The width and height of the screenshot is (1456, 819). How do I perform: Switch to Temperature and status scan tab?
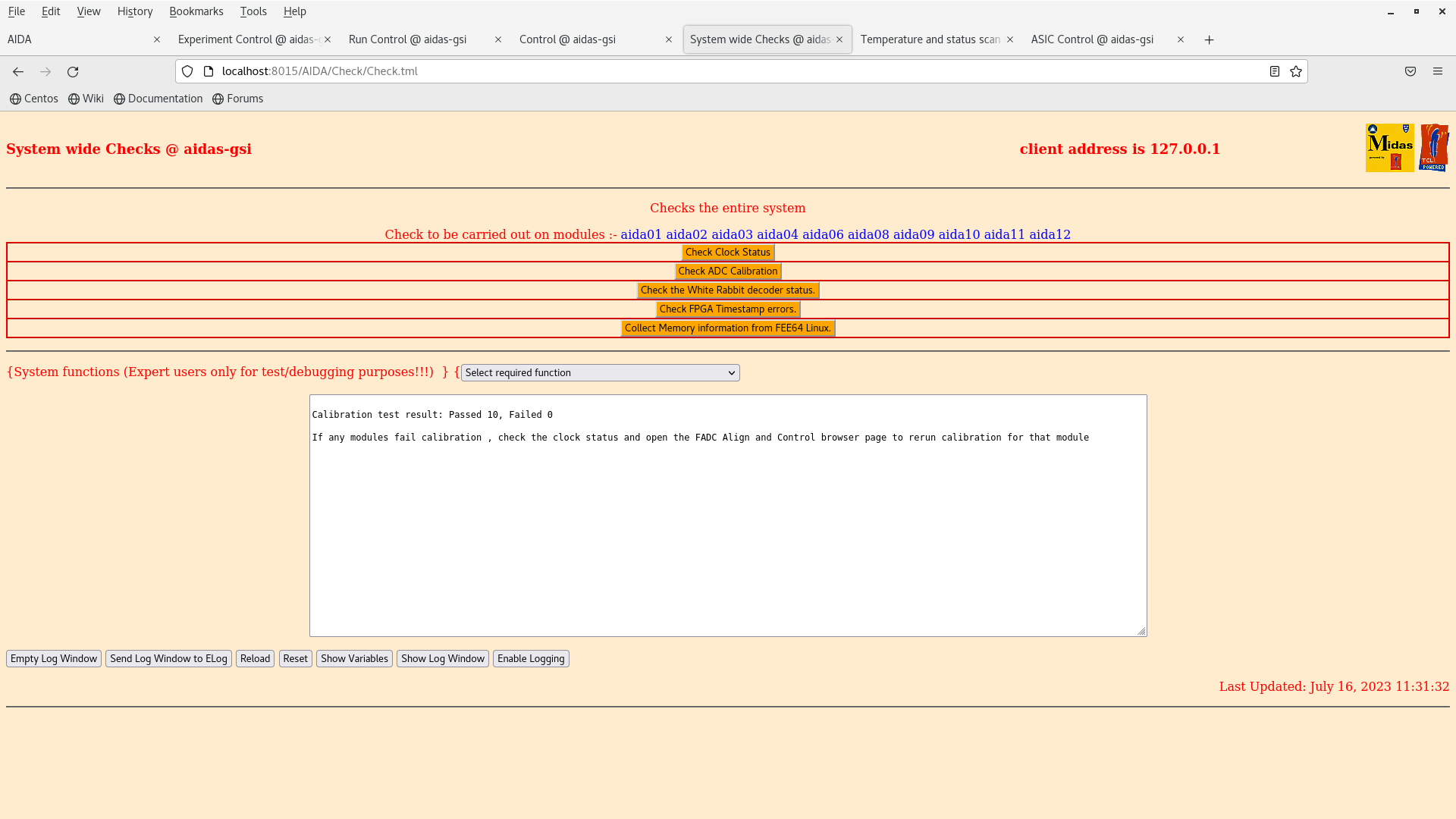tap(930, 39)
